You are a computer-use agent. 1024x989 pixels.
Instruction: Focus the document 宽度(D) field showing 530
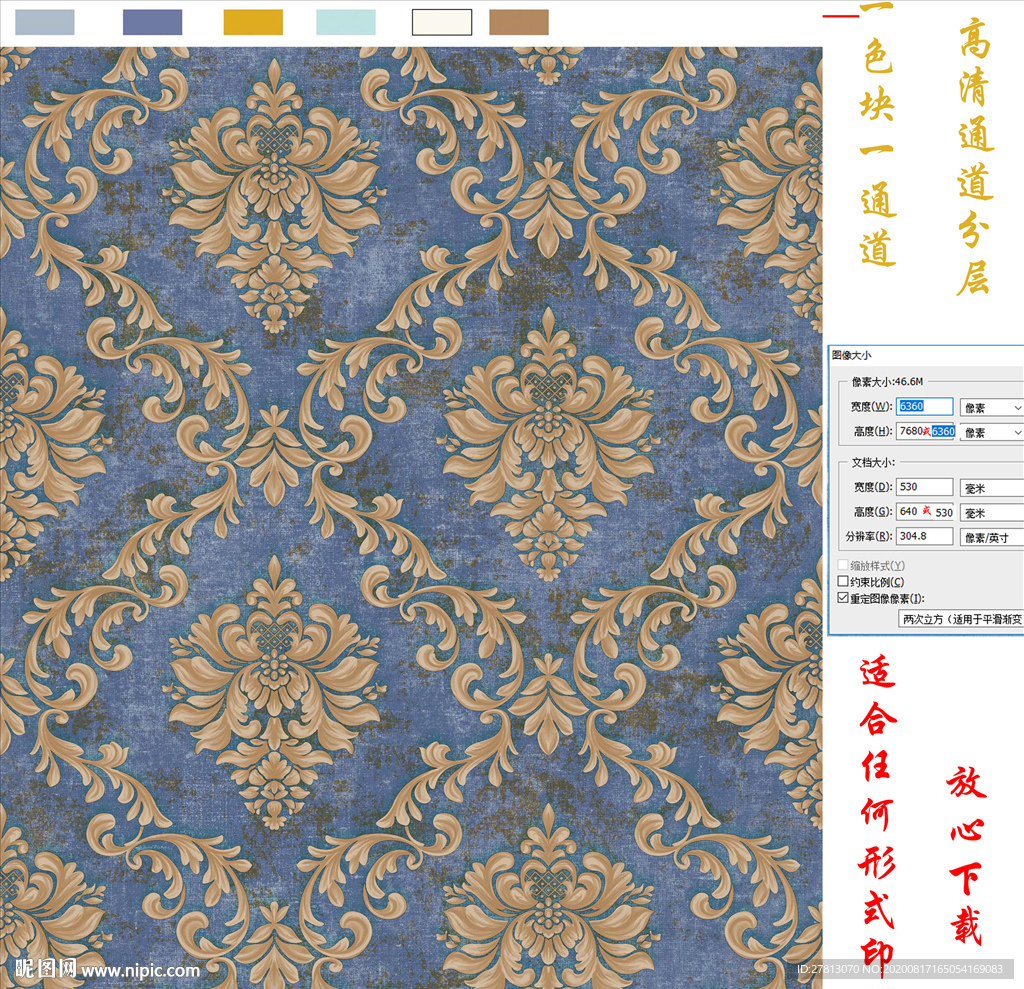coord(925,487)
